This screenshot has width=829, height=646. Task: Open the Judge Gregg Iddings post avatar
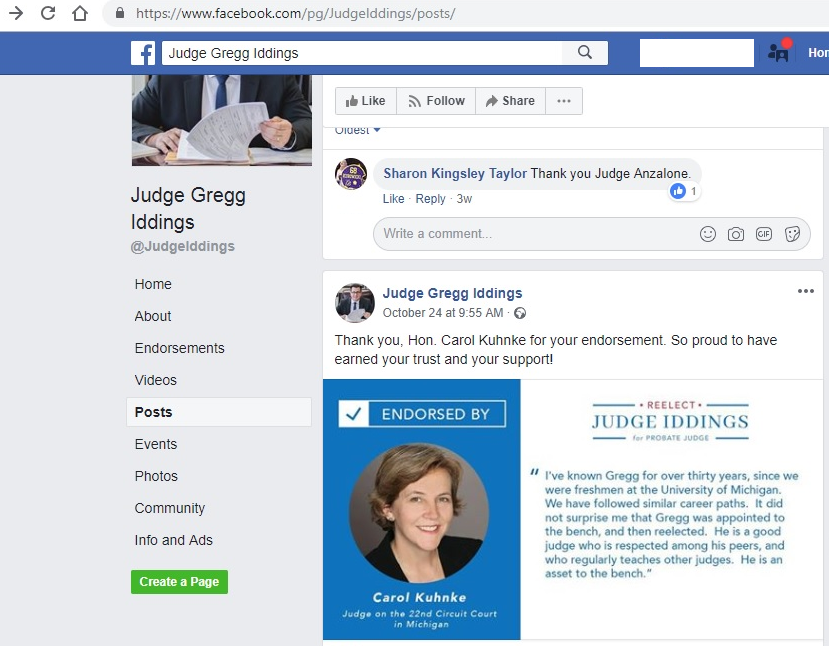pos(355,303)
